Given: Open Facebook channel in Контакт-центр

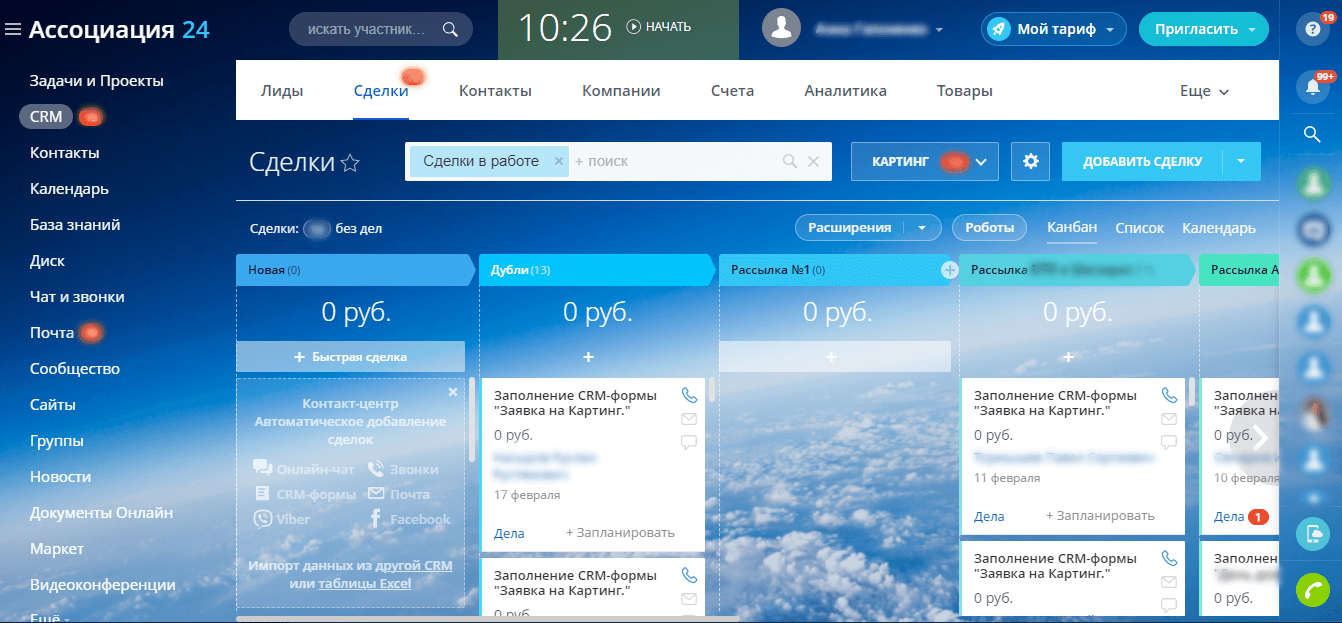Looking at the screenshot, I should coord(409,519).
